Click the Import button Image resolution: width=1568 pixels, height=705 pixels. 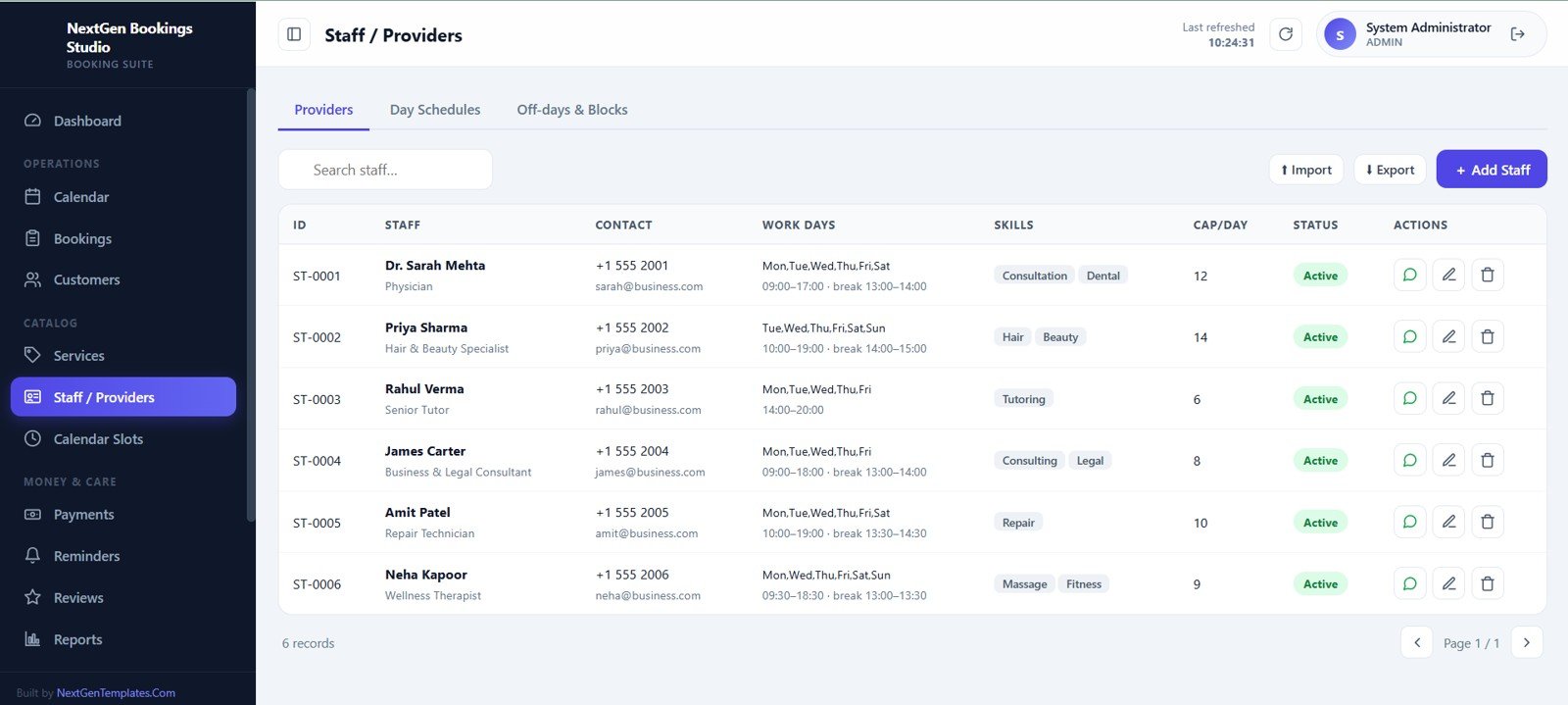[1306, 170]
